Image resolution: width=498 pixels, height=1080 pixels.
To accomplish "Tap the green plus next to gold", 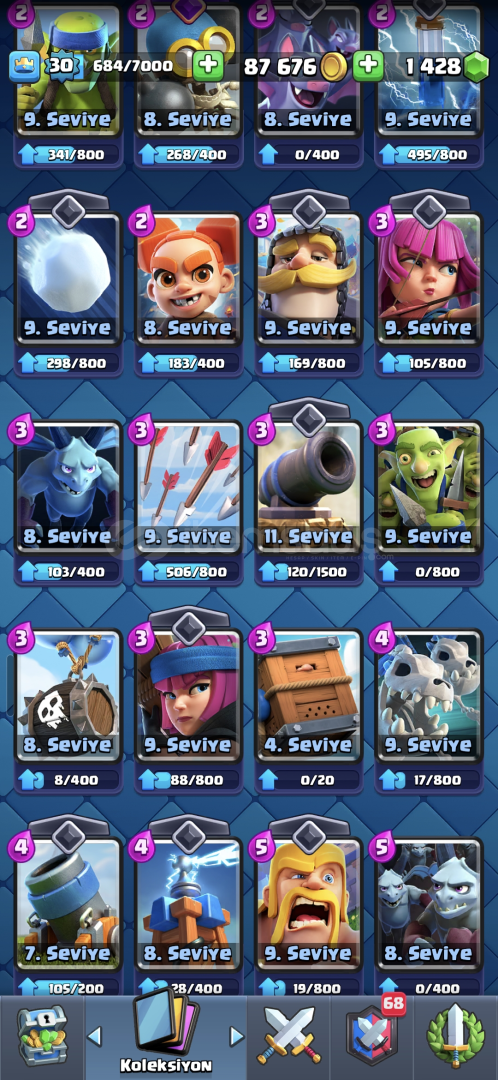I will coord(207,66).
